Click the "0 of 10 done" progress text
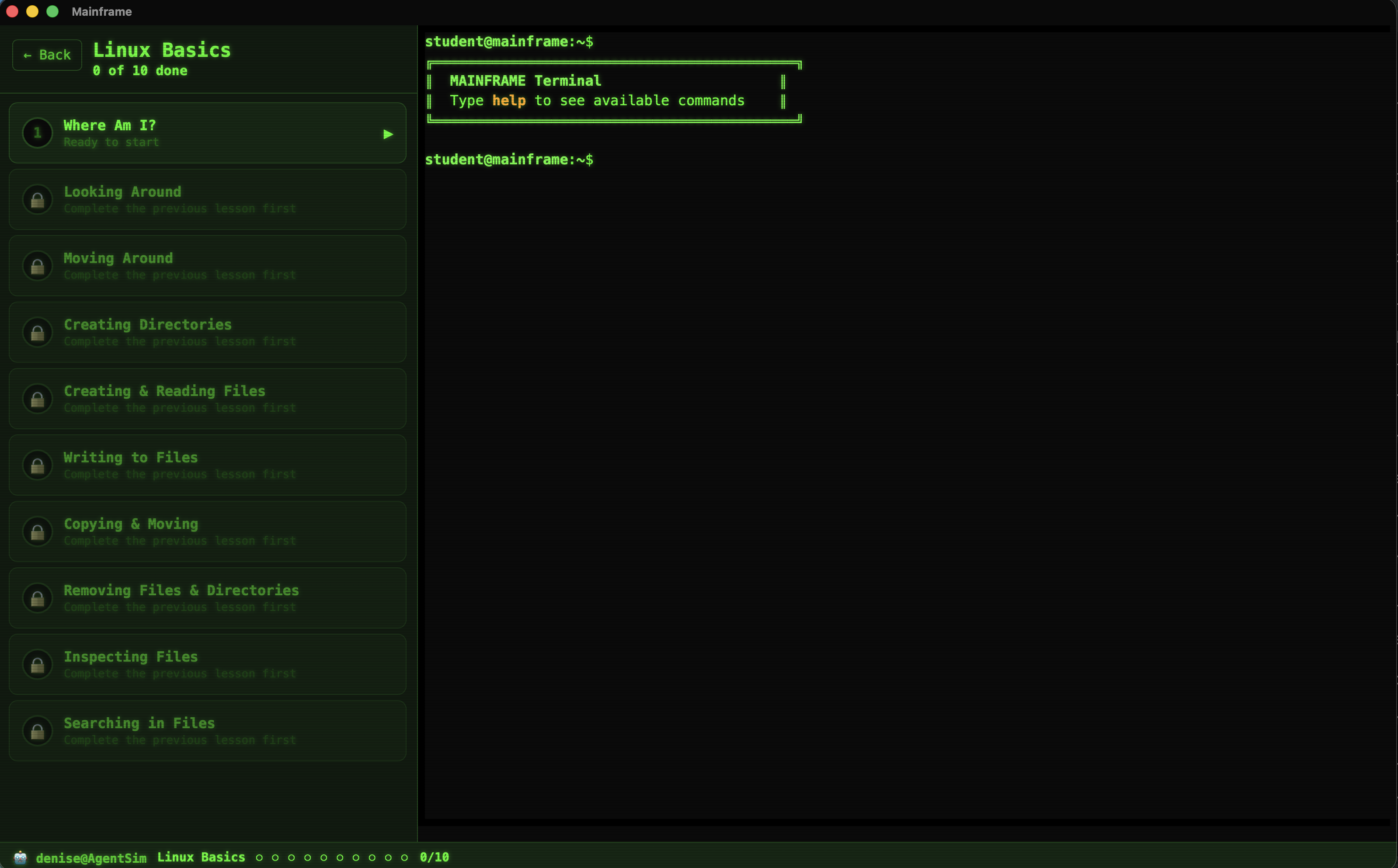Viewport: 1398px width, 868px height. (x=140, y=71)
